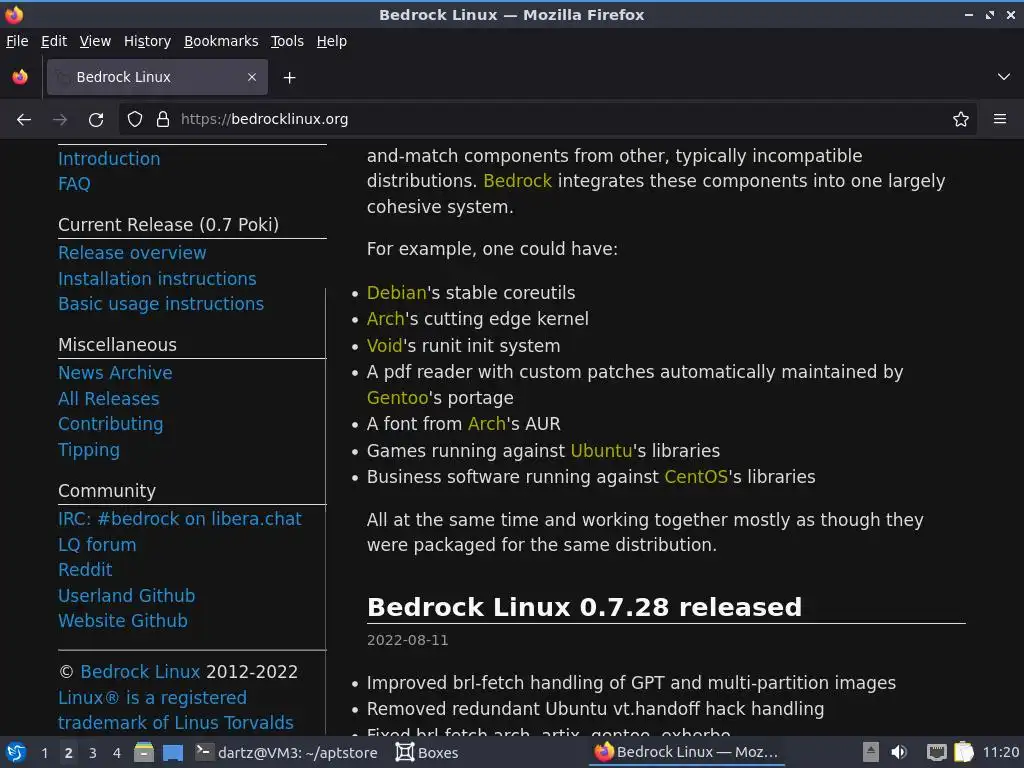This screenshot has width=1024, height=768.
Task: Open a new tab with plus button
Action: pyautogui.click(x=289, y=78)
